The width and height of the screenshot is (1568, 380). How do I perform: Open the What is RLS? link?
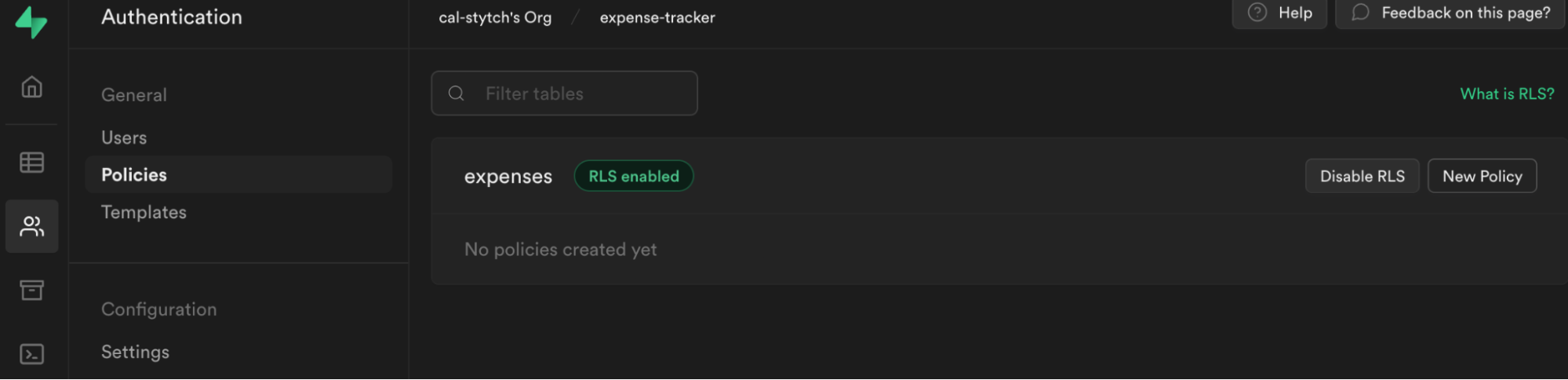point(1507,93)
